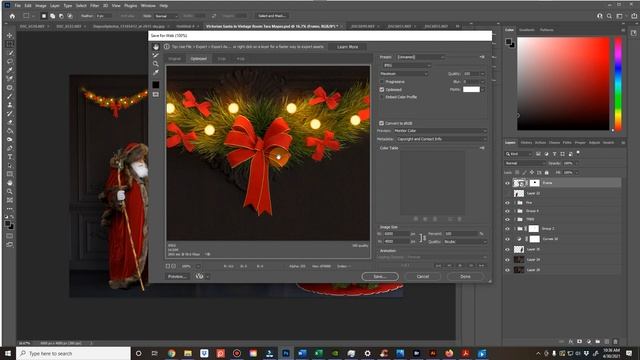Click the Save button in Save for Web
The image size is (640, 360).
380,277
